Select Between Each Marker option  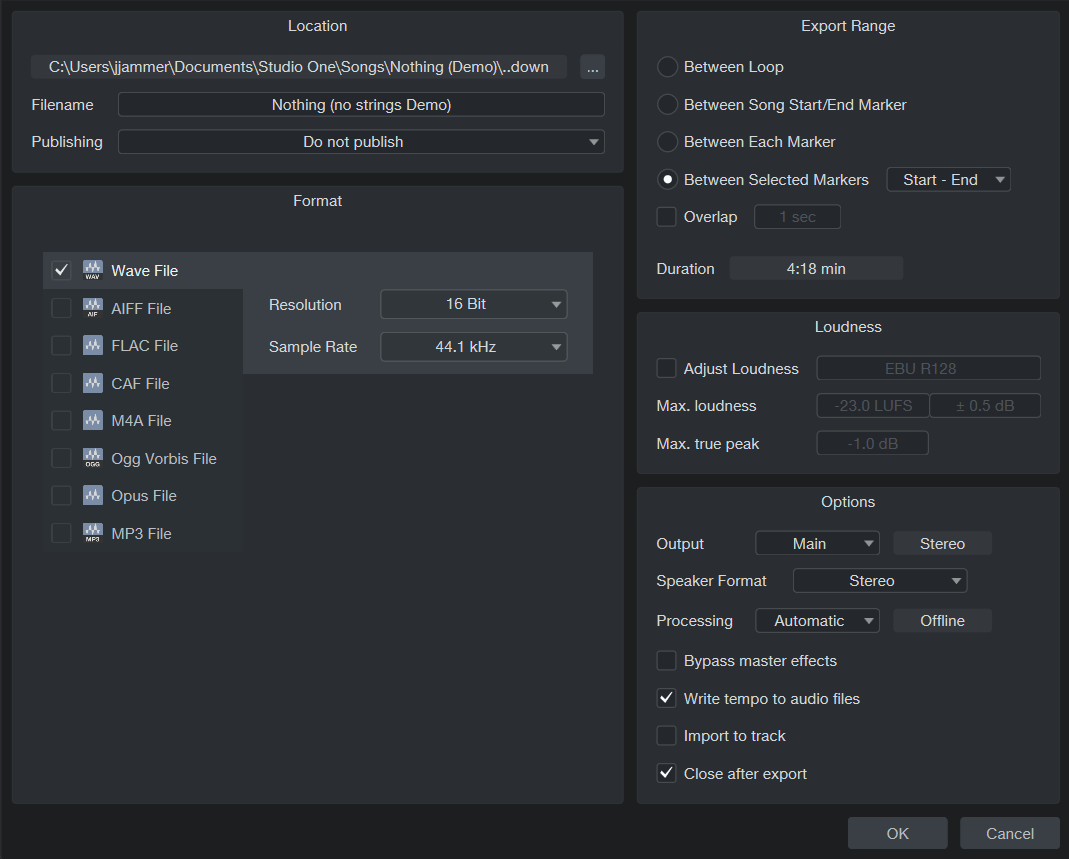pyautogui.click(x=667, y=142)
